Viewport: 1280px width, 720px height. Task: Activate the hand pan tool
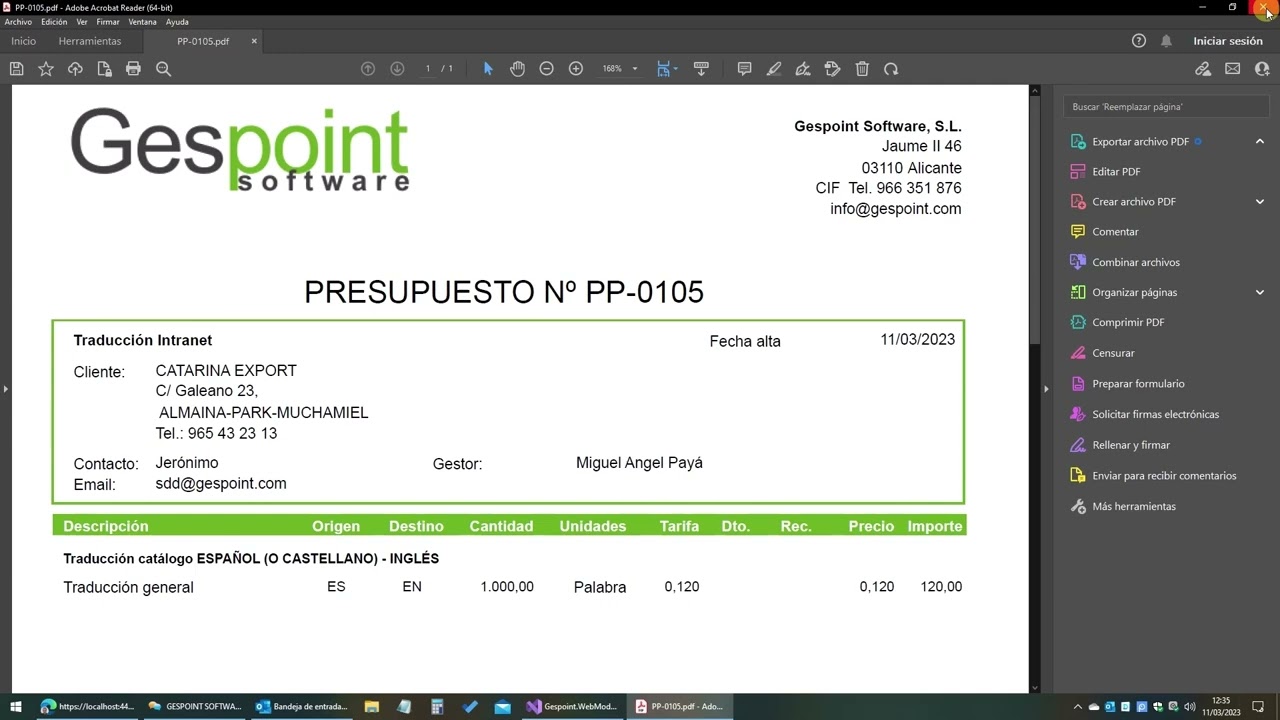pyautogui.click(x=517, y=69)
